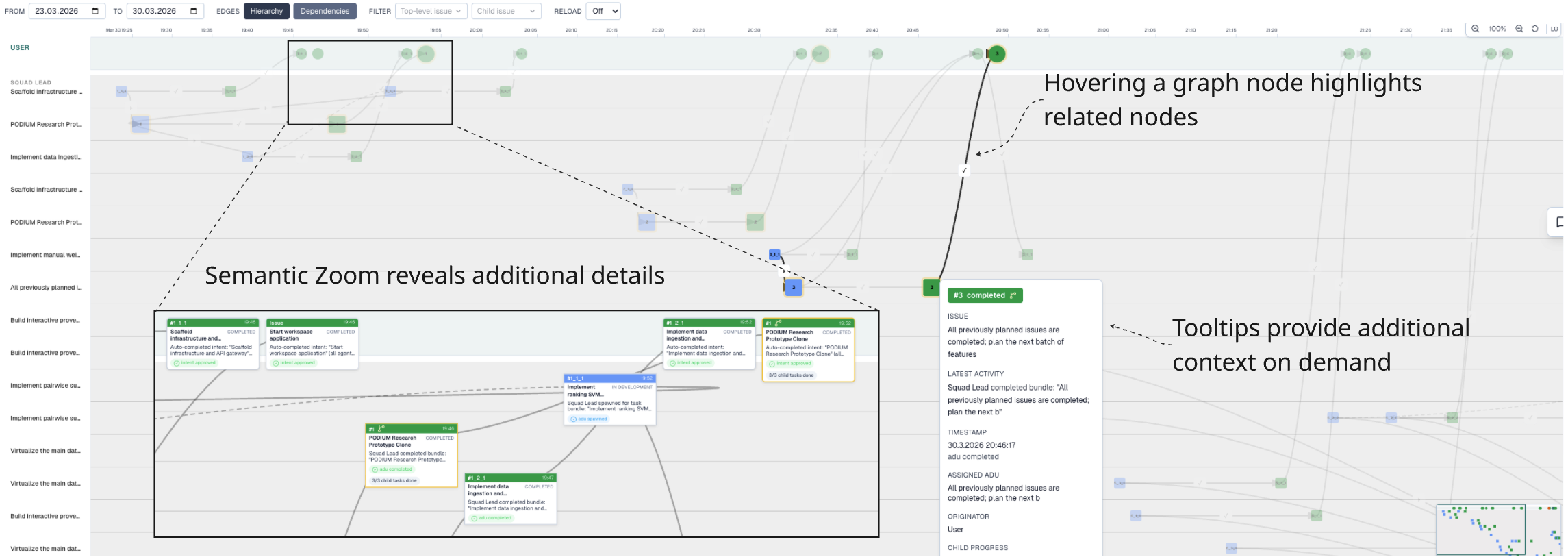
Task: Click the 21:00 timeline tick
Action: click(1102, 30)
